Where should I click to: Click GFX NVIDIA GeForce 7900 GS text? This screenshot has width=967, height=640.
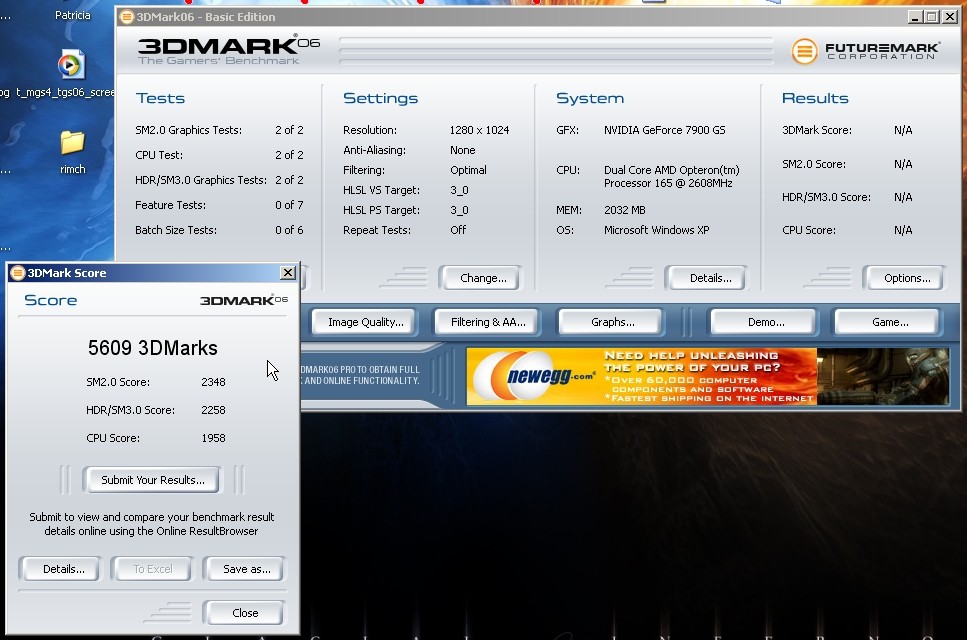(x=664, y=130)
